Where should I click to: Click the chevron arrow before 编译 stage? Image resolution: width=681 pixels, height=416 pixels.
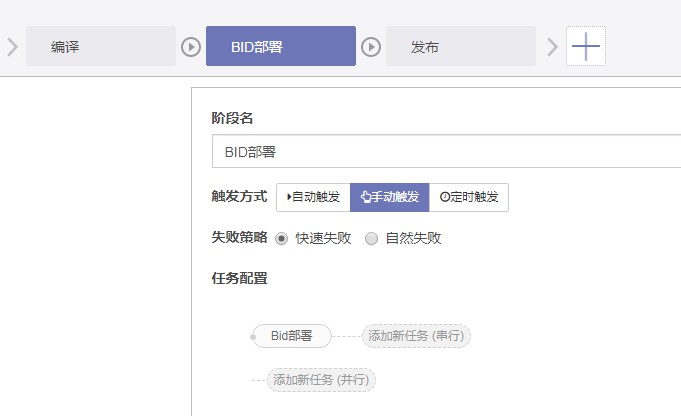tap(13, 47)
